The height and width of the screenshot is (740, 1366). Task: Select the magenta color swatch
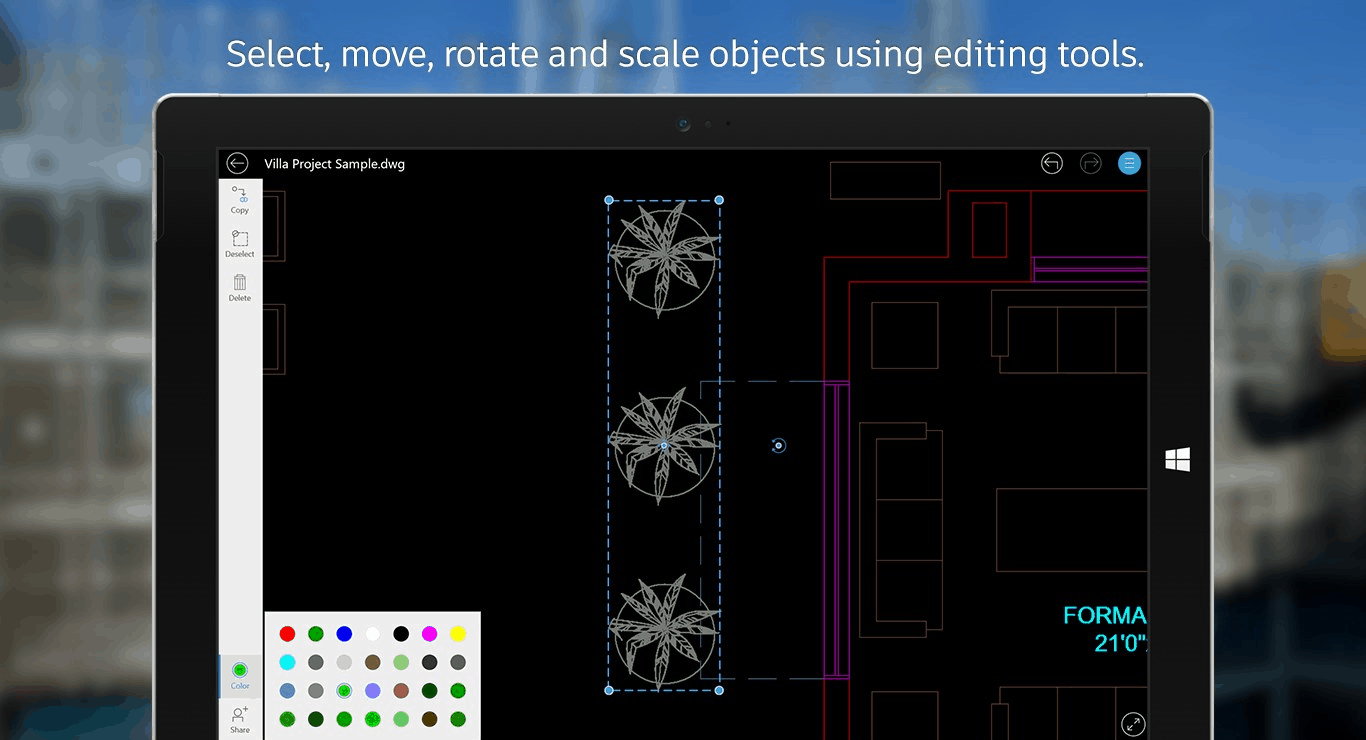click(429, 634)
